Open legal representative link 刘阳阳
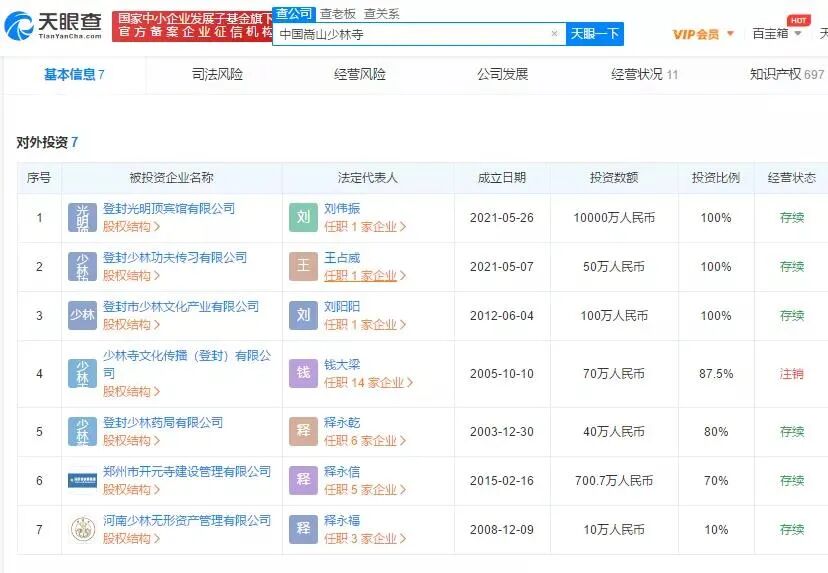This screenshot has width=828, height=573. pyautogui.click(x=342, y=307)
